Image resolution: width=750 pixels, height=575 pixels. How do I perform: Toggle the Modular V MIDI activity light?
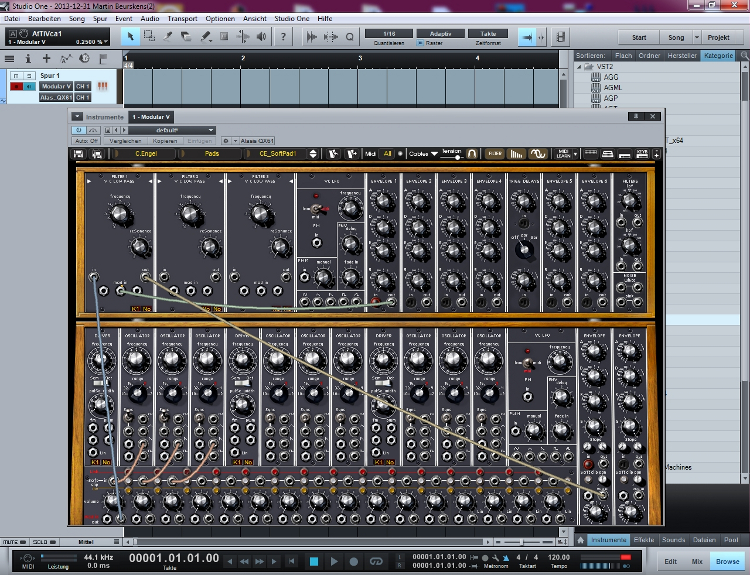click(x=400, y=154)
